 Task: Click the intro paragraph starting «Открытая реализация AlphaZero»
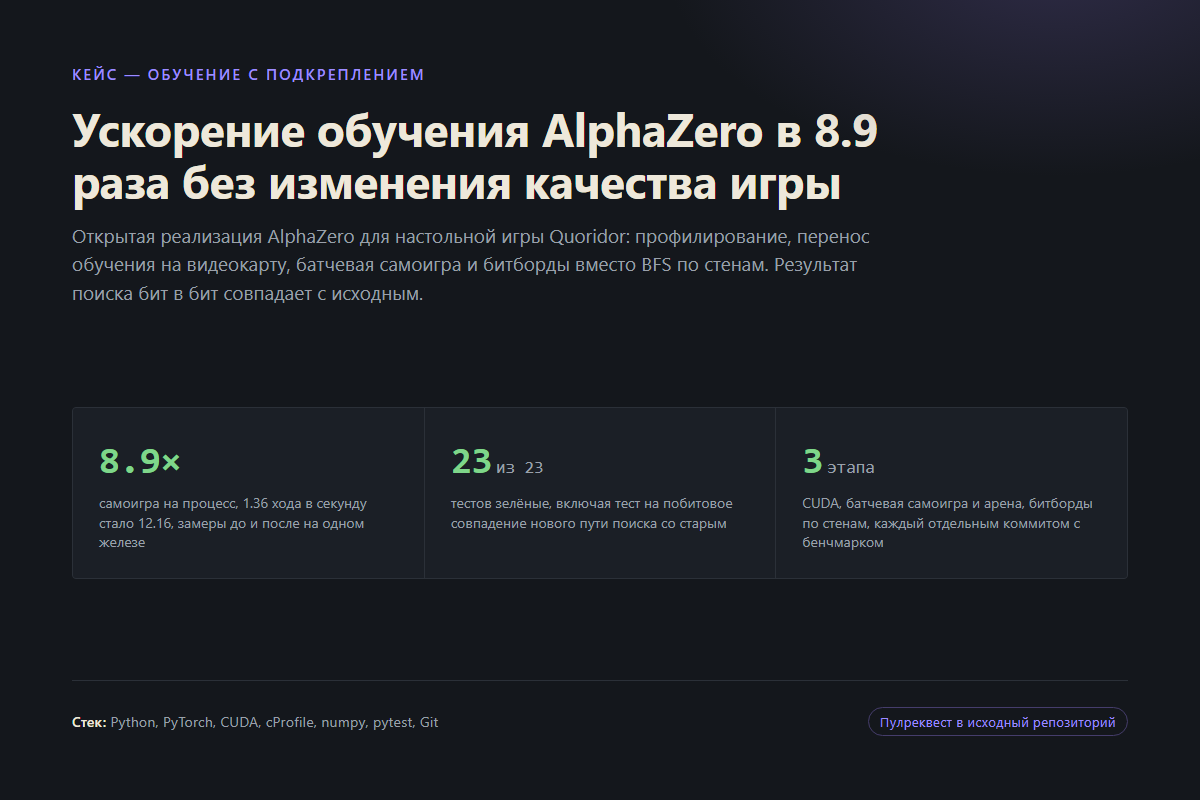(471, 266)
